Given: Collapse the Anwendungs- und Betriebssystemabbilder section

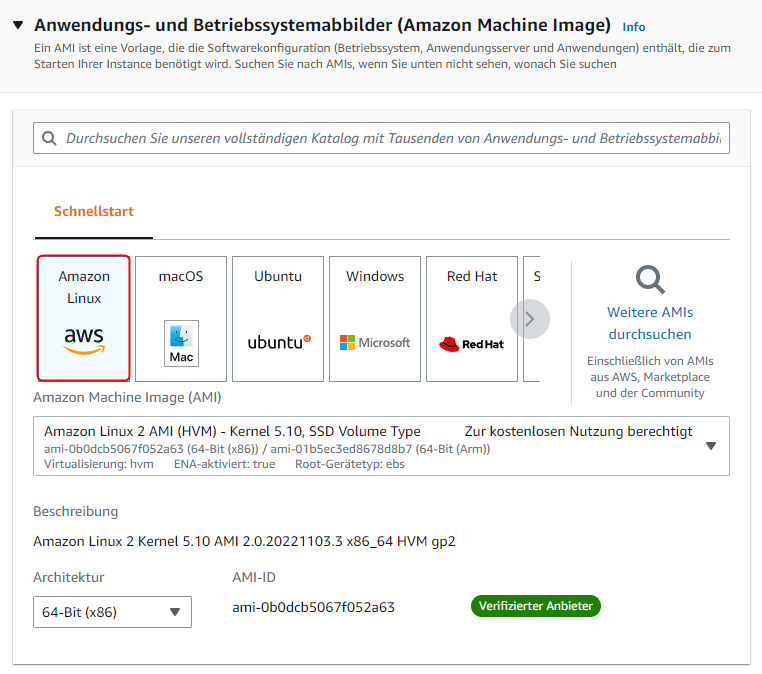Looking at the screenshot, I should [x=18, y=25].
